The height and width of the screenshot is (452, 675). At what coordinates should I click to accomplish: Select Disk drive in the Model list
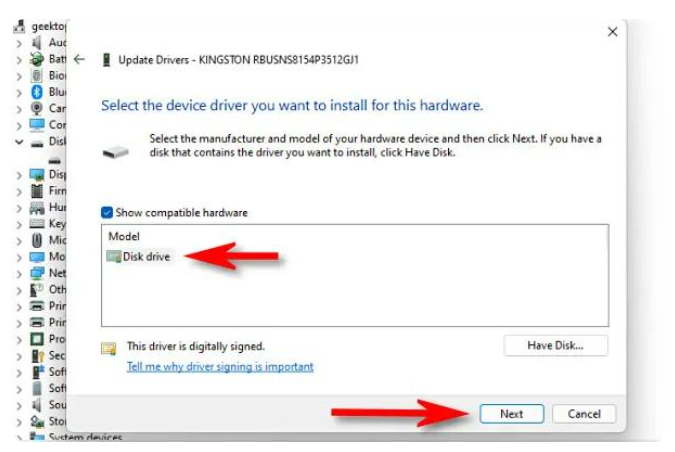[x=146, y=257]
